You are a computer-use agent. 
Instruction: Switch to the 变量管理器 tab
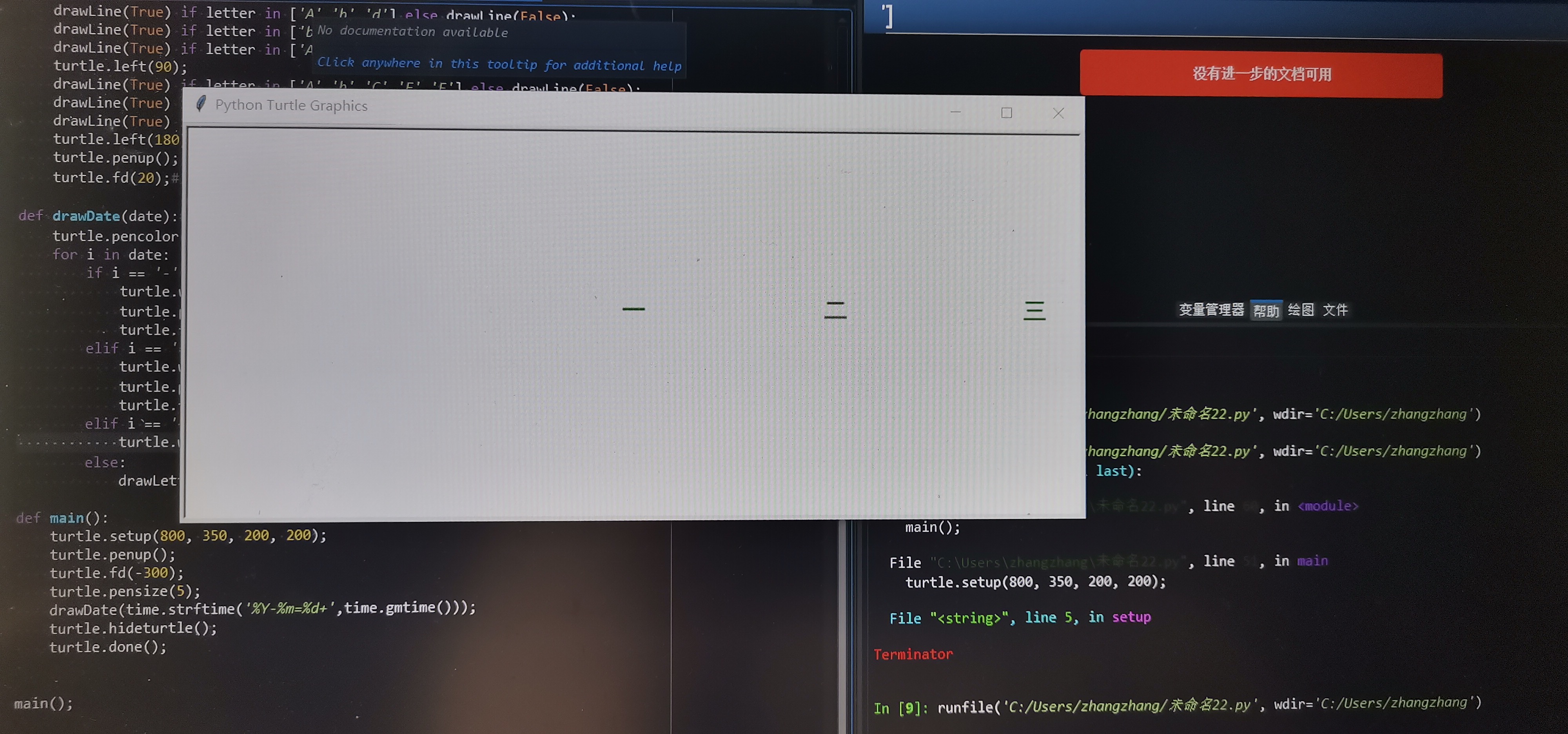pos(1211,310)
